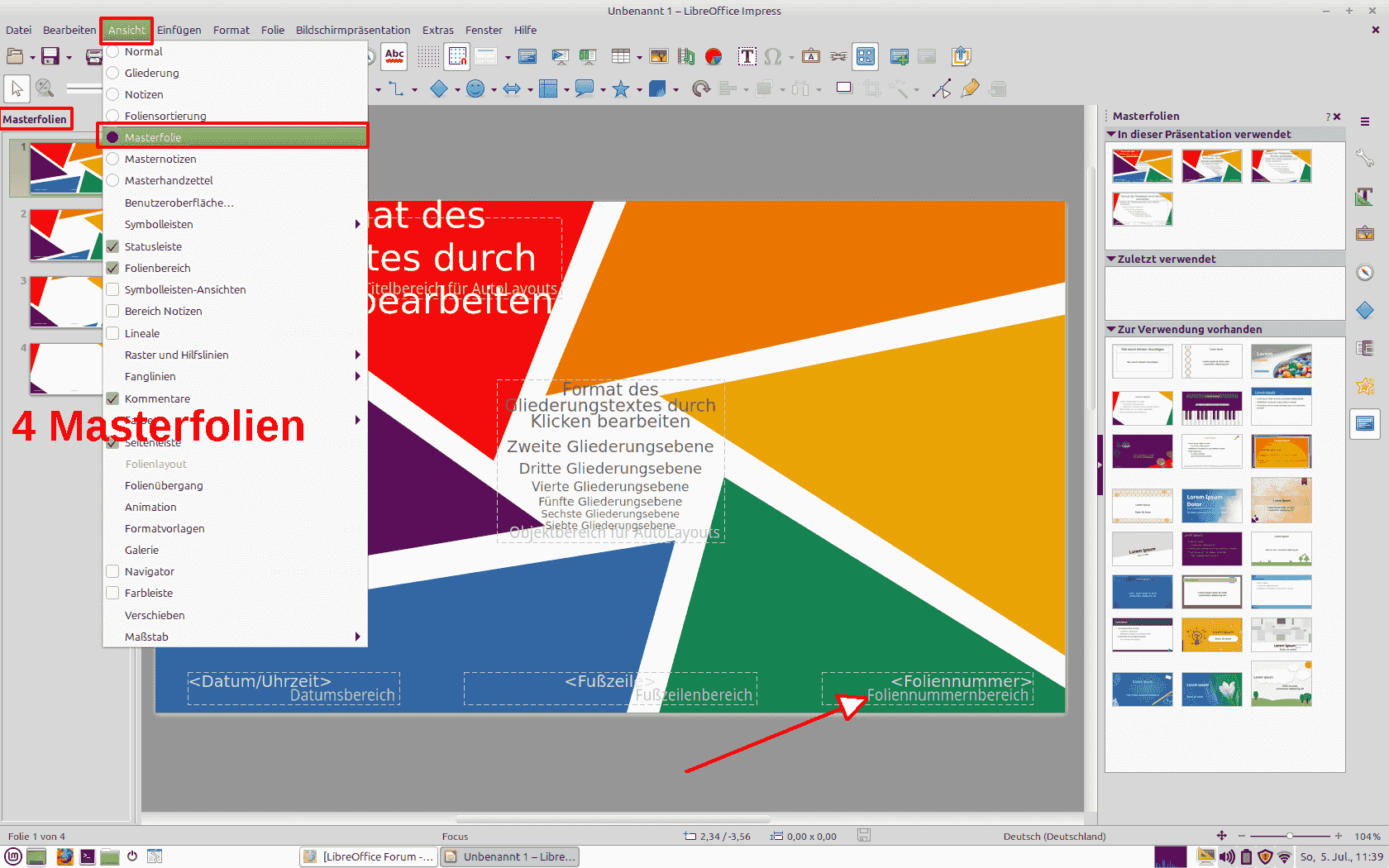Click the snap to grid icon
1389x868 pixels.
(x=457, y=56)
